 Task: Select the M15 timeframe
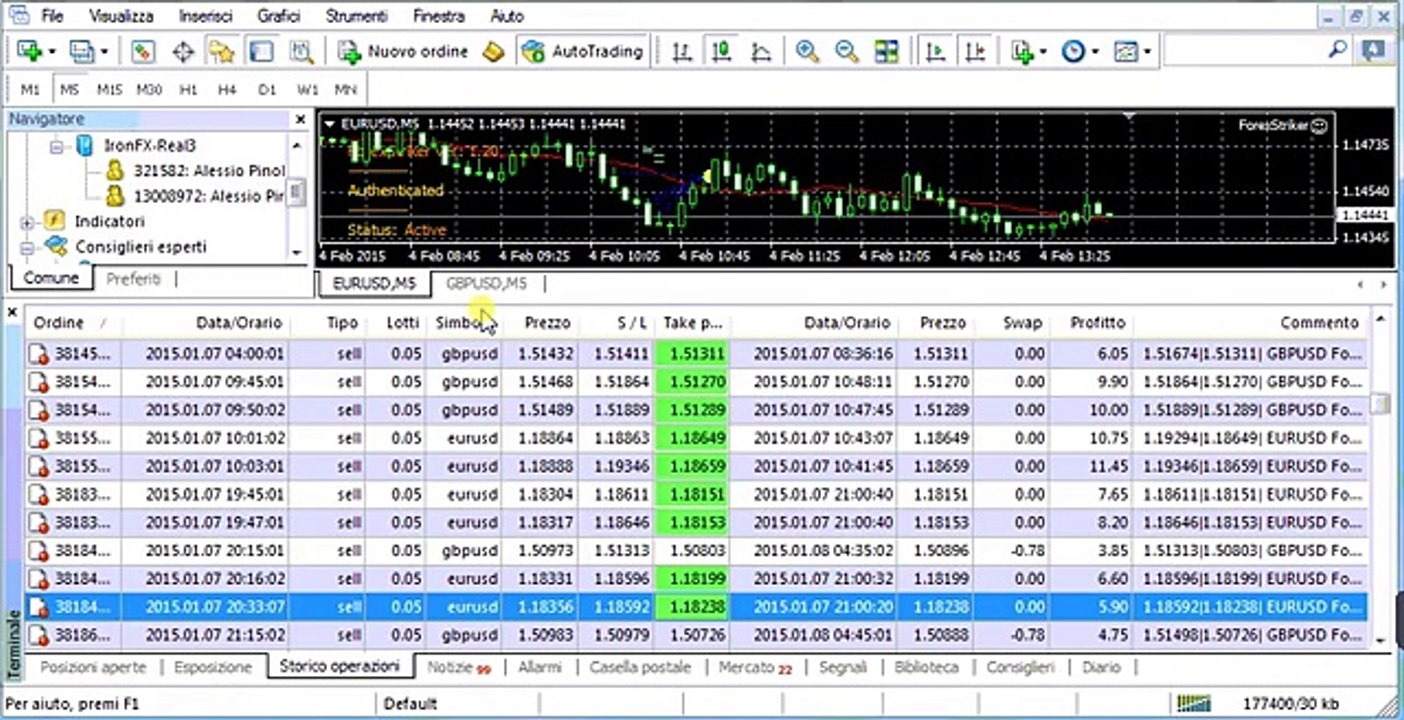[x=109, y=89]
